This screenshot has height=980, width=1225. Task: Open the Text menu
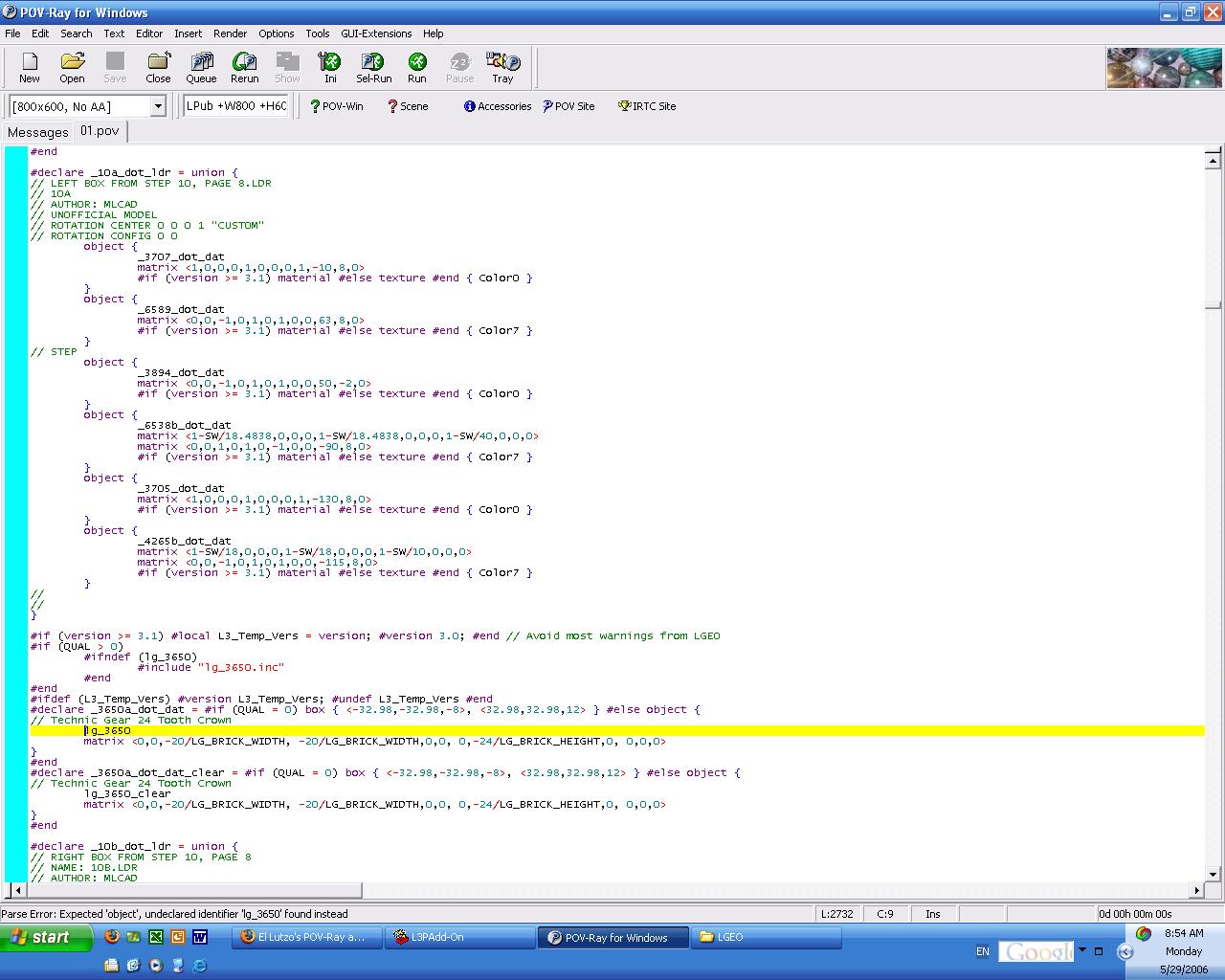[114, 33]
